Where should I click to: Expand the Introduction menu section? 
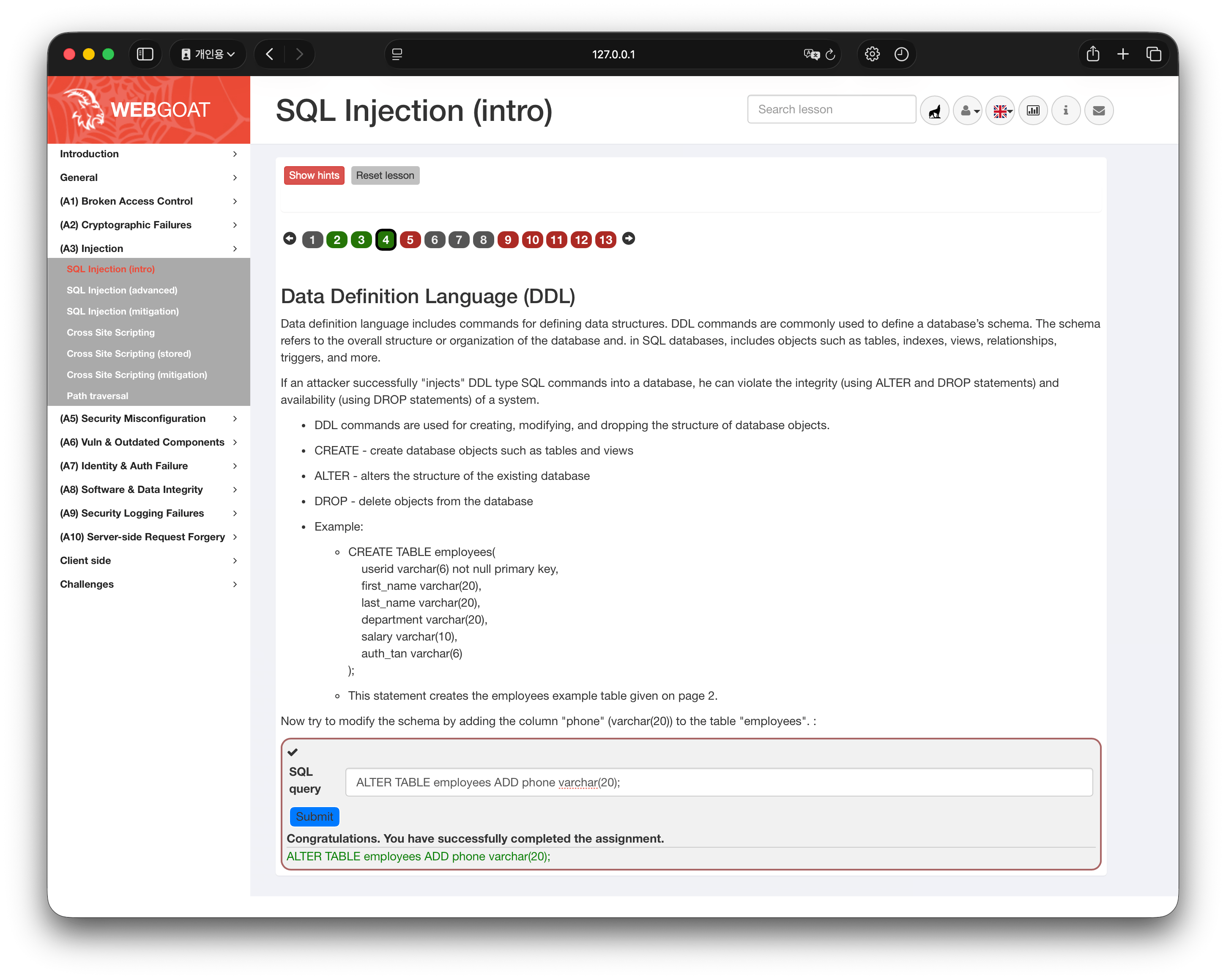click(x=148, y=153)
